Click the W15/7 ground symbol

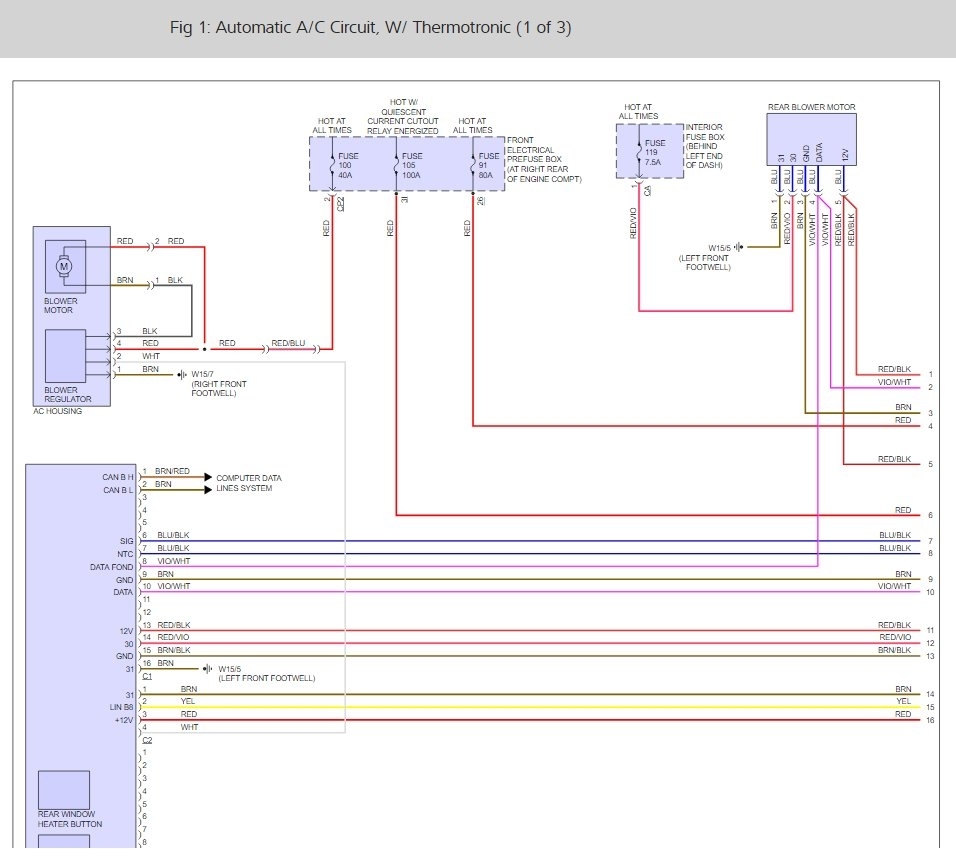click(181, 375)
